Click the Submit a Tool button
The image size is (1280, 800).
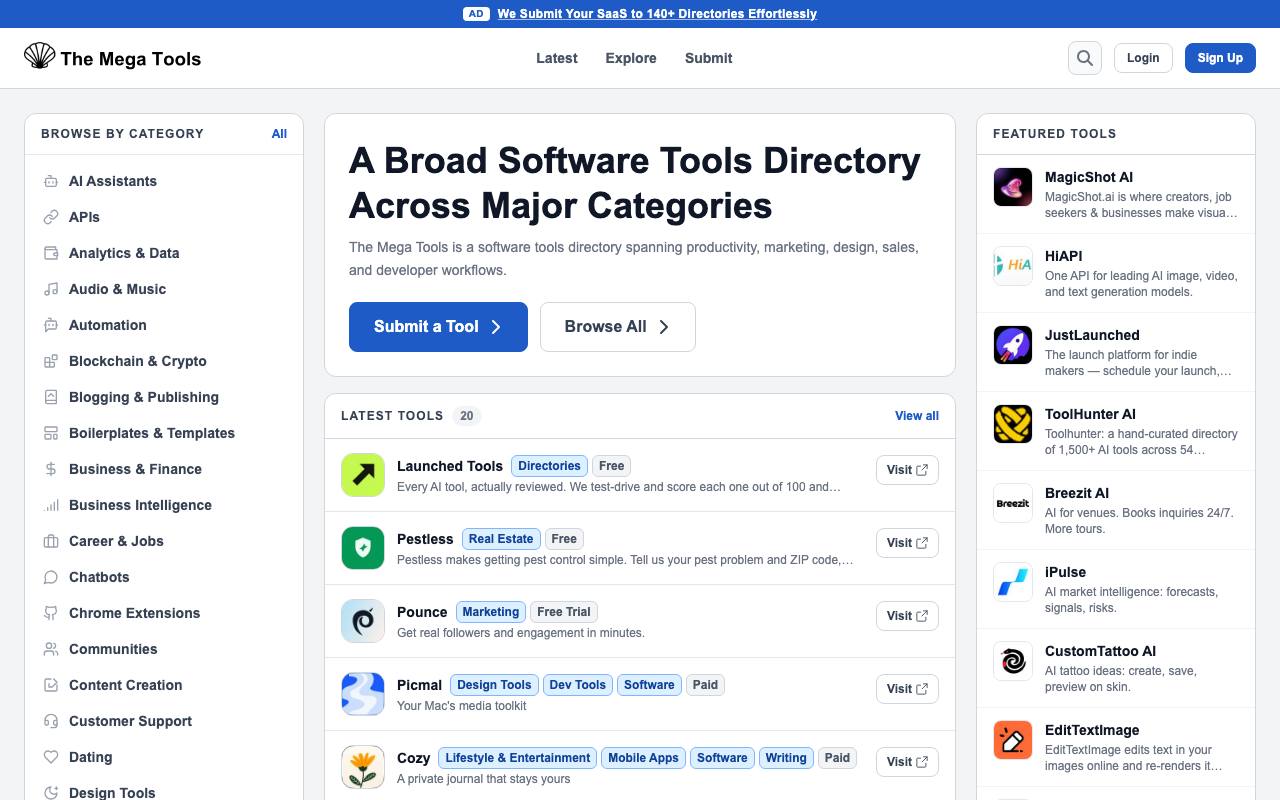438,327
